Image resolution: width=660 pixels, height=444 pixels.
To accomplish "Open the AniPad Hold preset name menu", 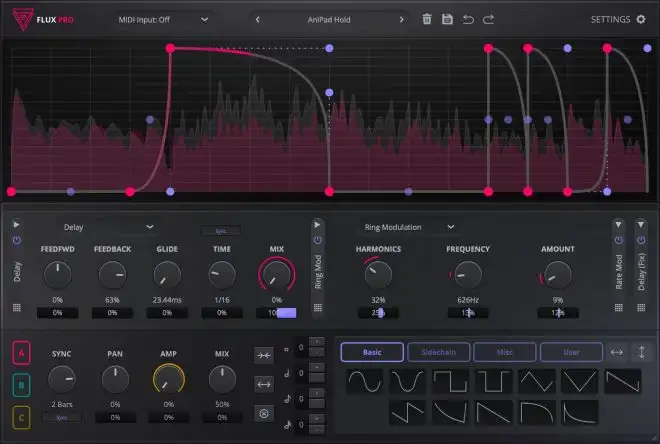I will [329, 20].
